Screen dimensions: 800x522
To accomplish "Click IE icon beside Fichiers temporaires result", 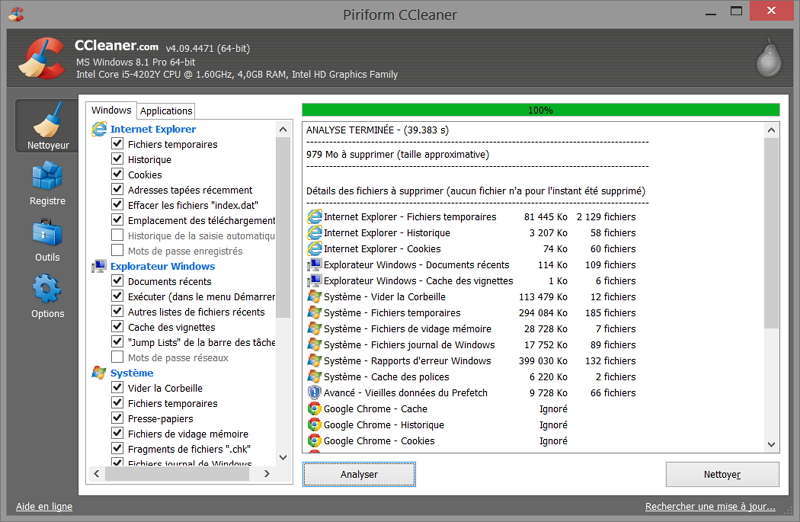I will pos(314,217).
